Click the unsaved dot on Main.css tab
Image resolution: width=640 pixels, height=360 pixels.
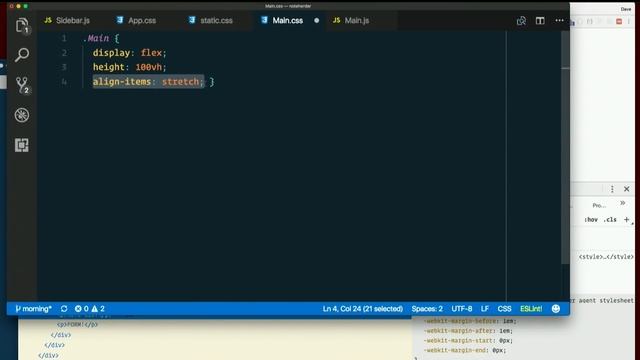pos(317,20)
